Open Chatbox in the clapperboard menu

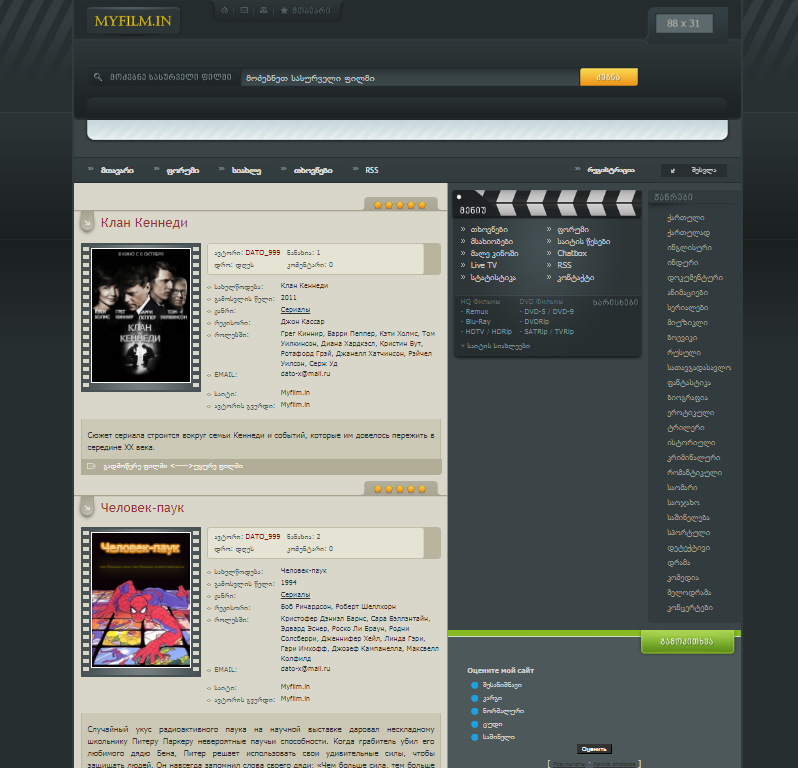tap(572, 253)
